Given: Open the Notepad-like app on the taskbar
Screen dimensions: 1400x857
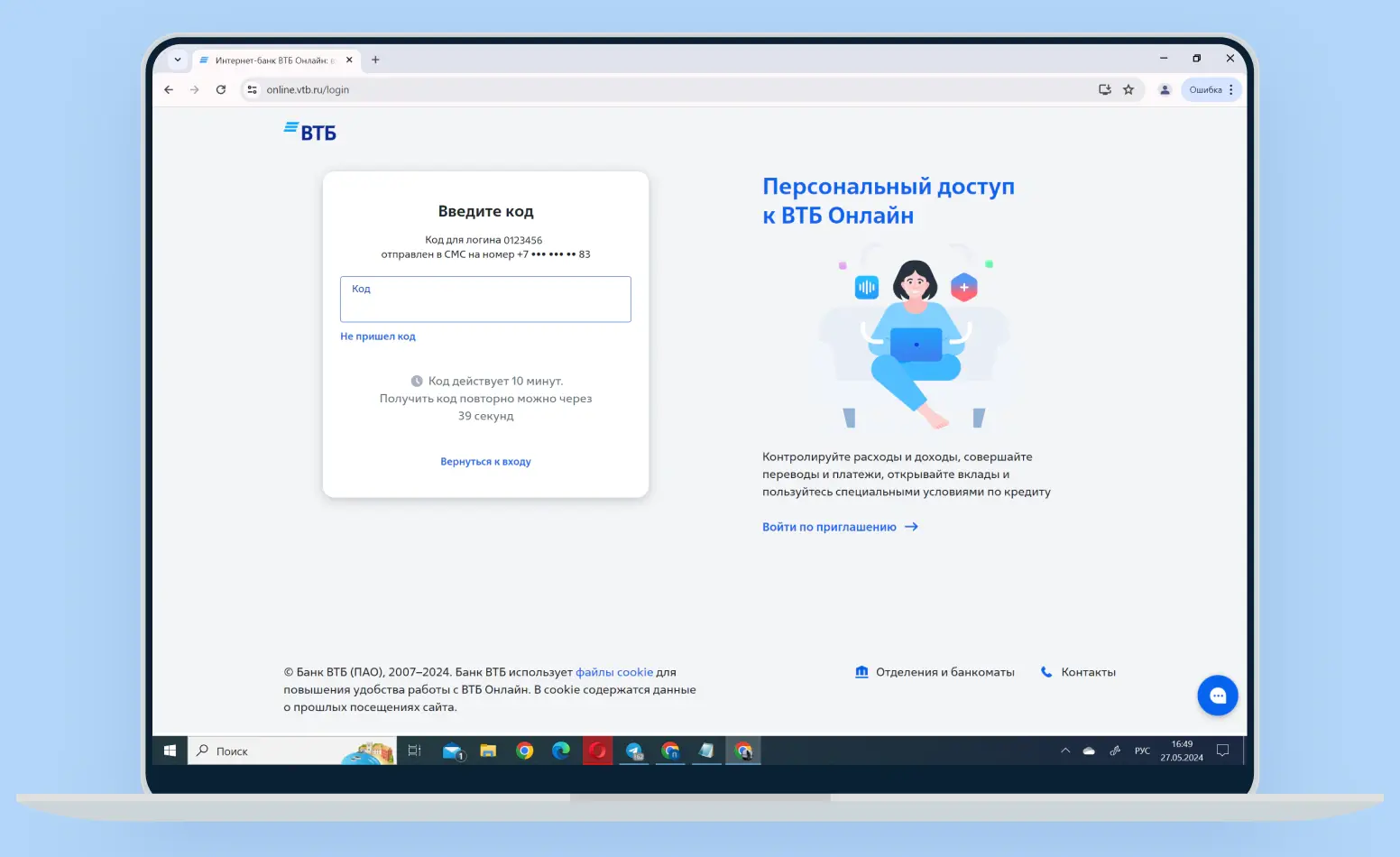Looking at the screenshot, I should tap(706, 751).
